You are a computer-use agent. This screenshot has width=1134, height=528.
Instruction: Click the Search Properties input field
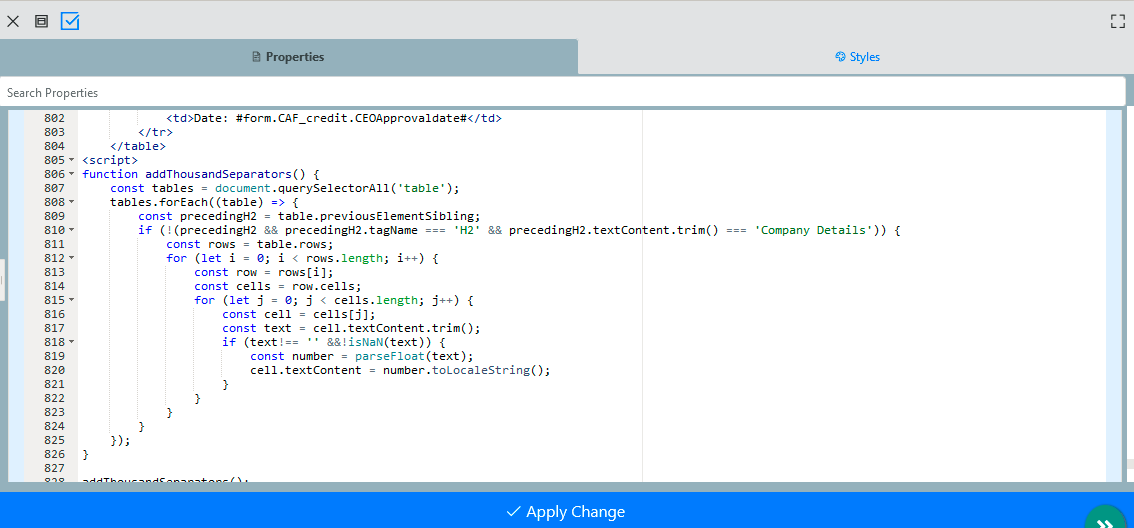(x=562, y=92)
